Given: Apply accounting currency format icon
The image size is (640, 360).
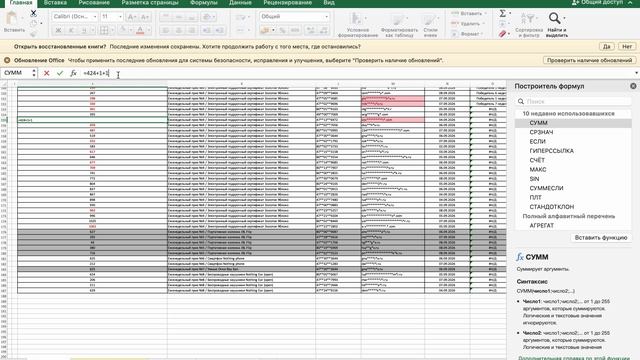Looking at the screenshot, I should pyautogui.click(x=264, y=30).
